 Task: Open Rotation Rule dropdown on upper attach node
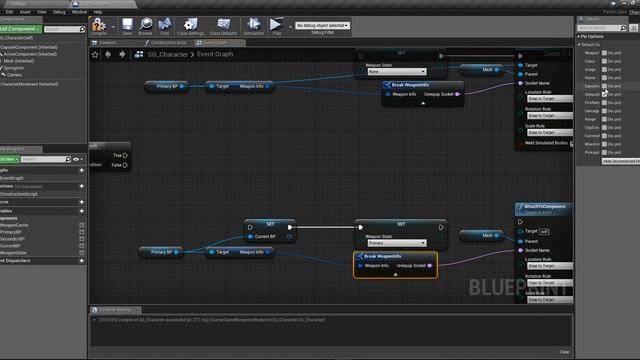click(x=549, y=116)
